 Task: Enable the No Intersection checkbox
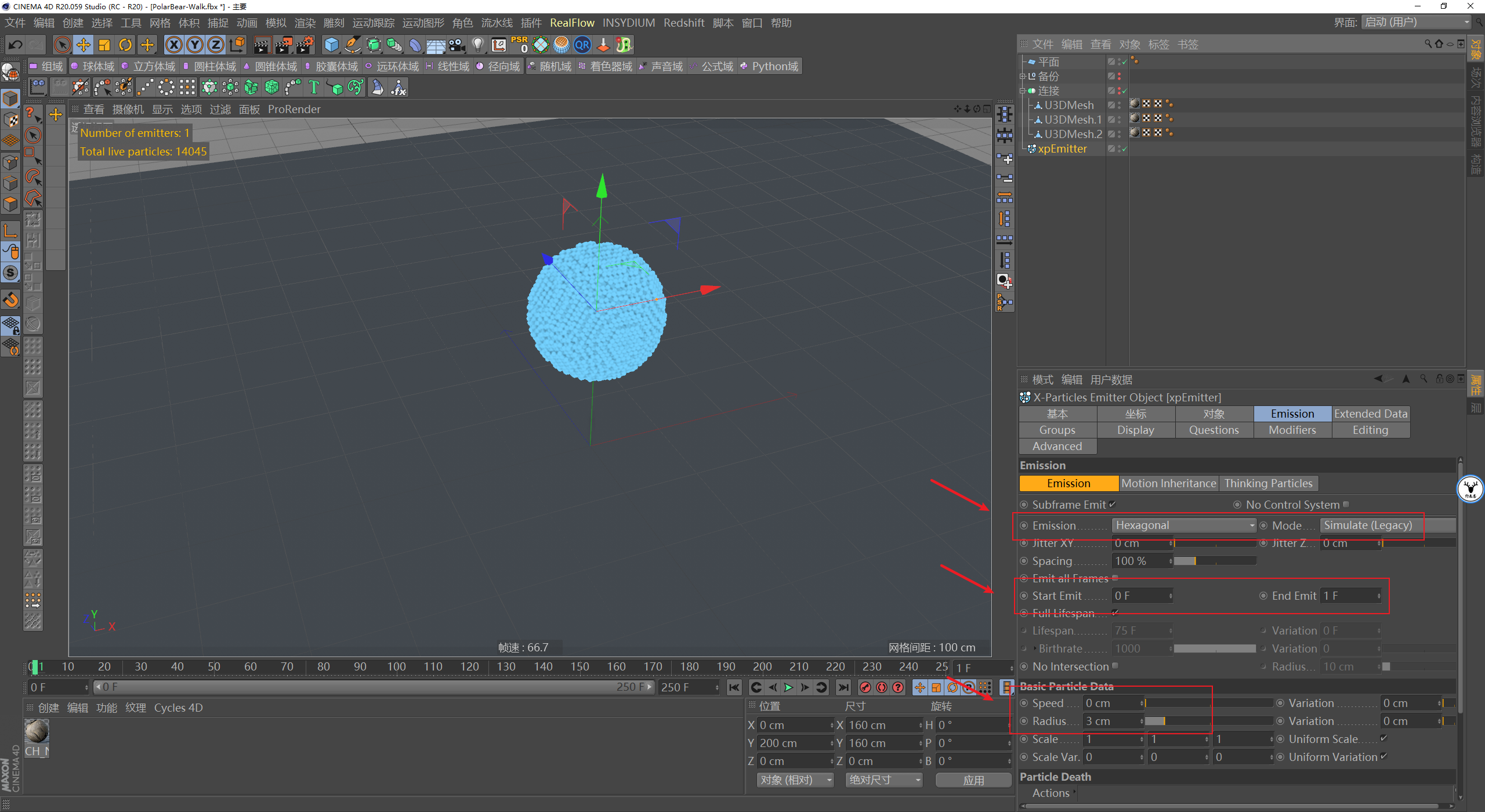click(1115, 666)
